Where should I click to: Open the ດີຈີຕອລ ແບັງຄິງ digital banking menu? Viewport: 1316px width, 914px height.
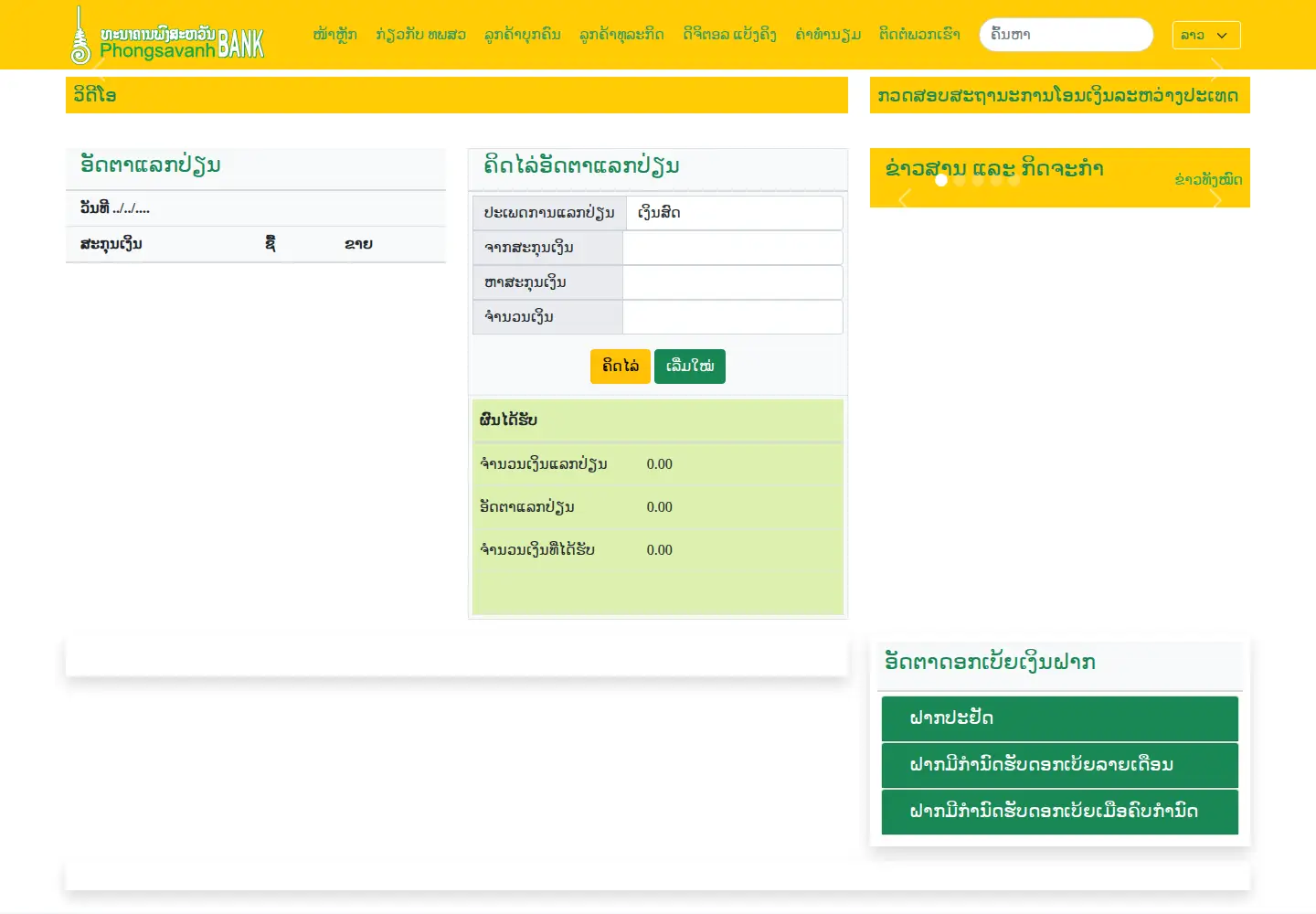pyautogui.click(x=729, y=35)
